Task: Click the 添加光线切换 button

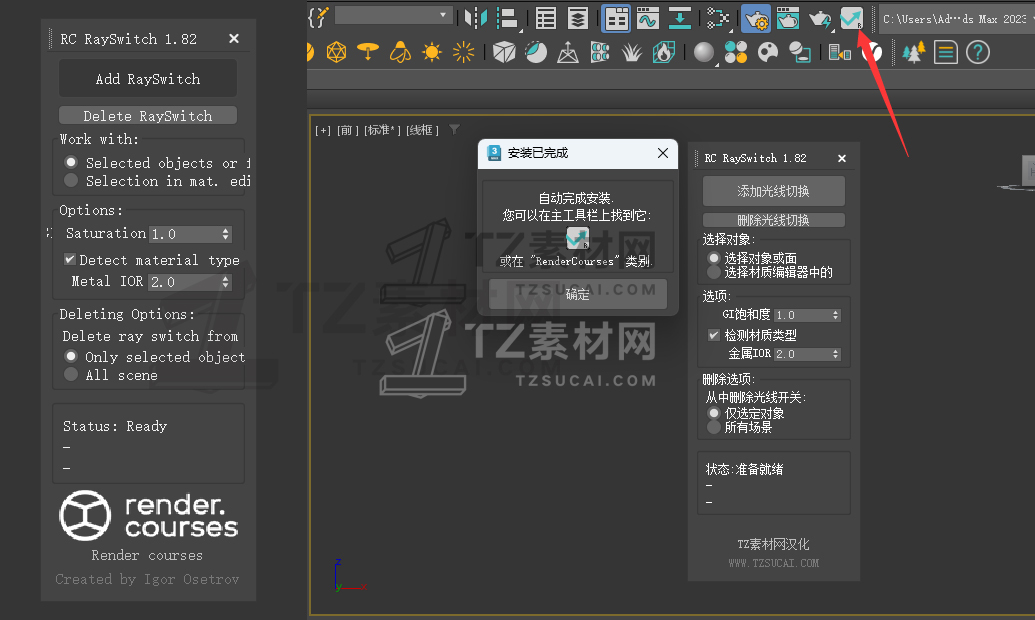Action: click(774, 191)
